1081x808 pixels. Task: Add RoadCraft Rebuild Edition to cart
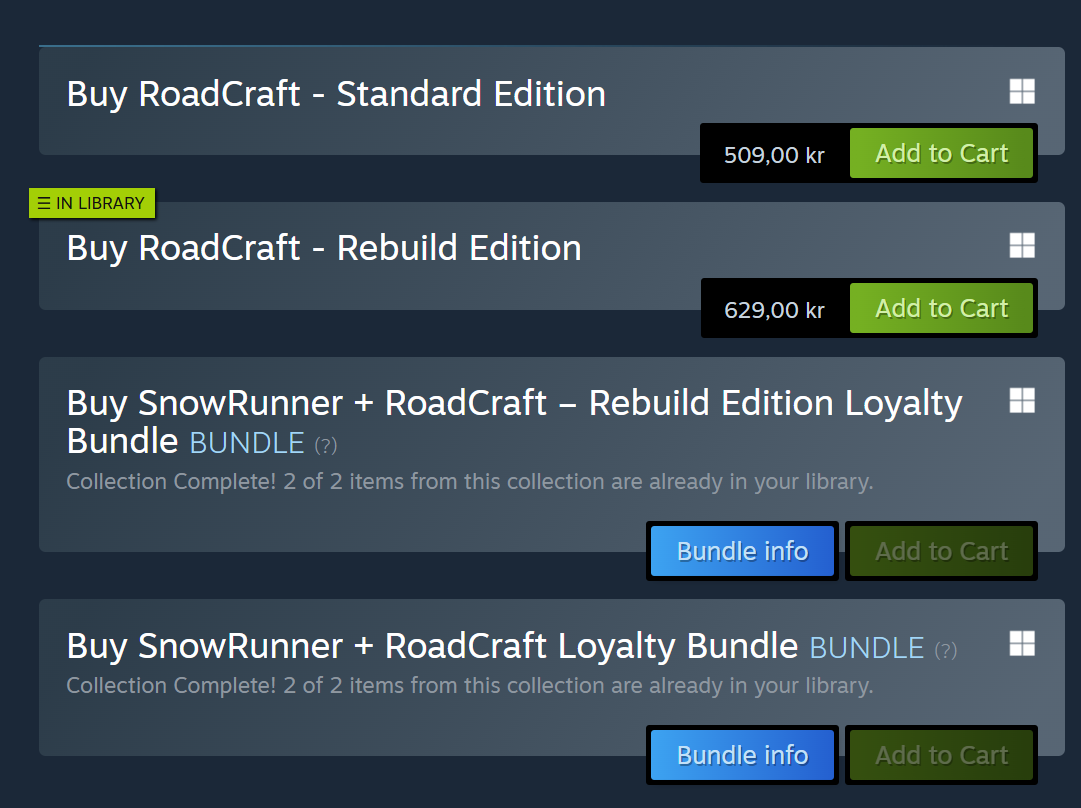click(941, 308)
